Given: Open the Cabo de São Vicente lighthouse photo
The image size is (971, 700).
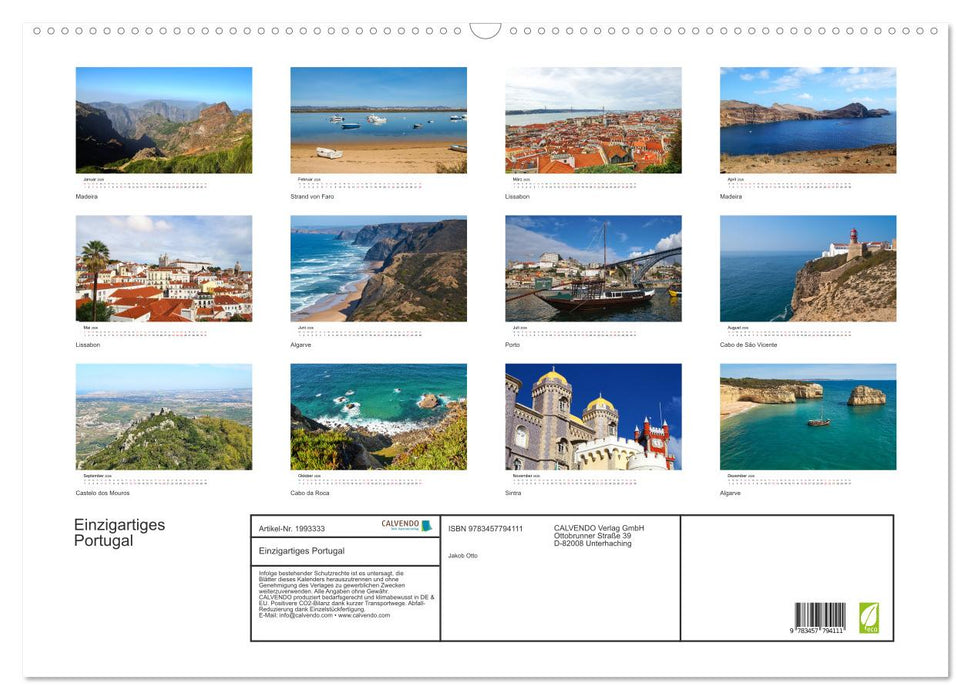Looking at the screenshot, I should 808,267.
